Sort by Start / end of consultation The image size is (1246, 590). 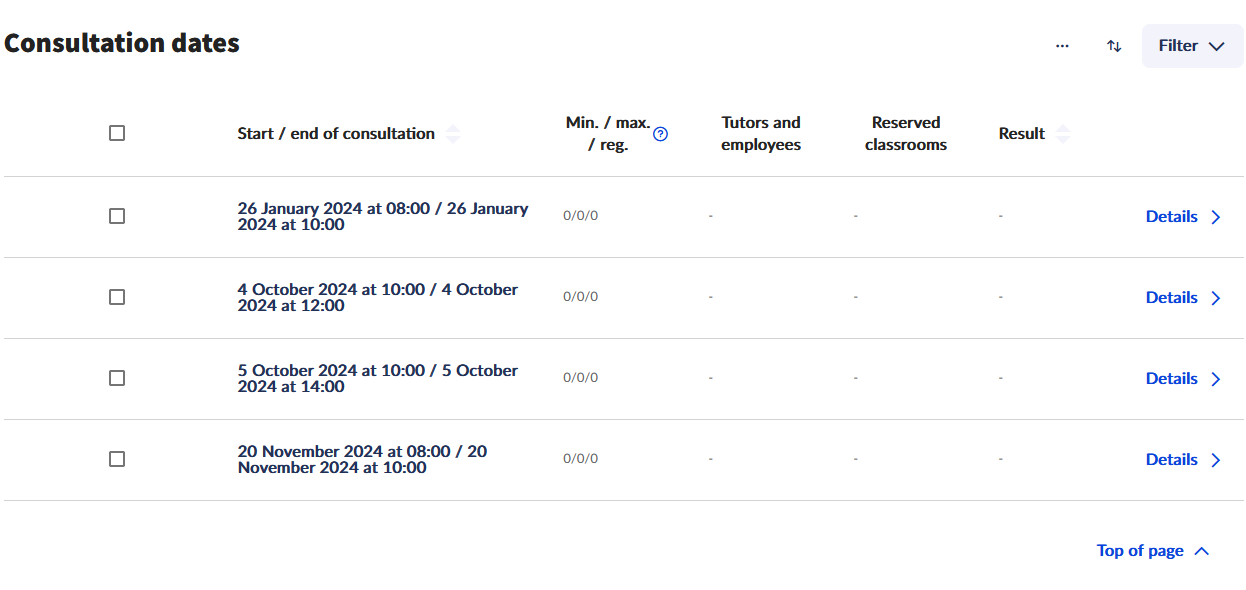coord(453,134)
